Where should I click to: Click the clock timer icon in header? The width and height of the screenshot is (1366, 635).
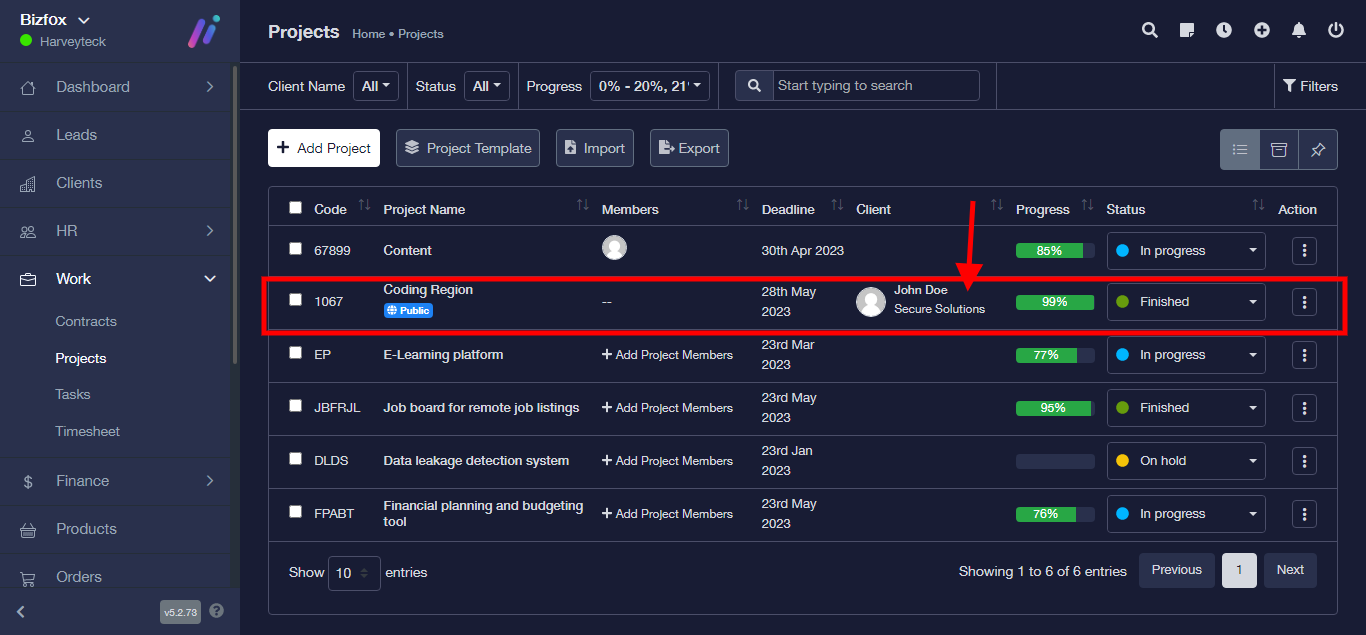click(1224, 31)
